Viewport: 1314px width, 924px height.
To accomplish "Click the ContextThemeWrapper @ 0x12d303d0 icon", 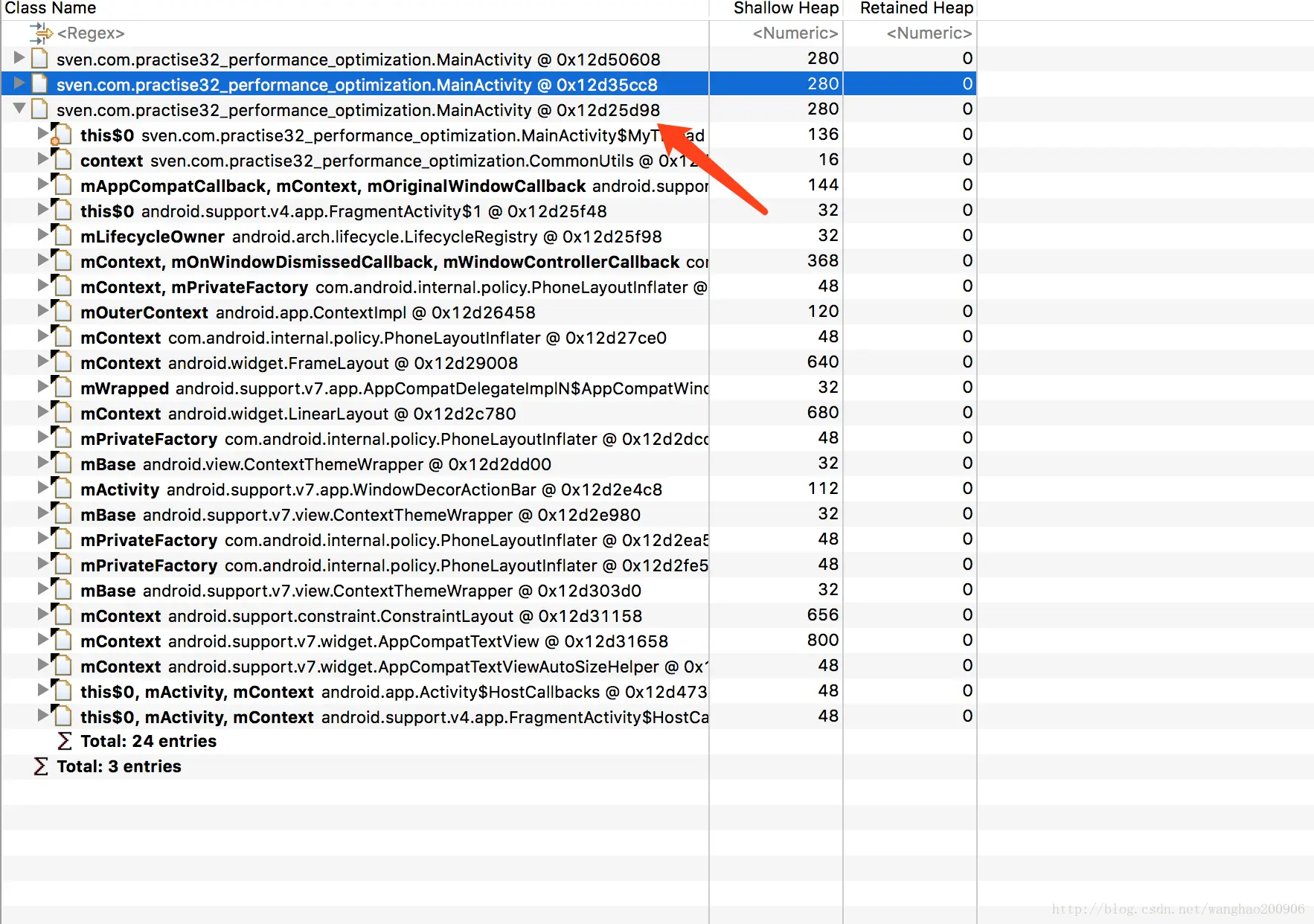I will click(x=61, y=590).
